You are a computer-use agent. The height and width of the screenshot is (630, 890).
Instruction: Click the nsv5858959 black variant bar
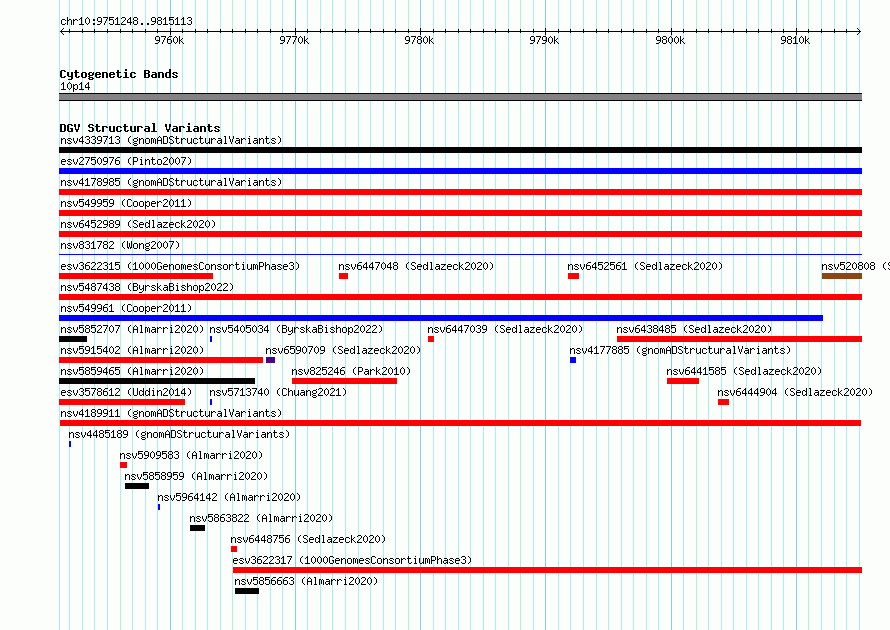tap(137, 486)
